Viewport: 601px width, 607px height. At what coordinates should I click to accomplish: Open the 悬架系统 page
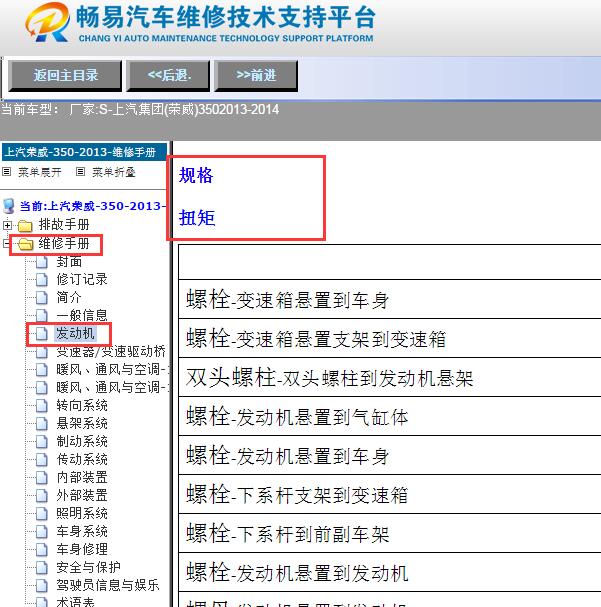click(82, 423)
